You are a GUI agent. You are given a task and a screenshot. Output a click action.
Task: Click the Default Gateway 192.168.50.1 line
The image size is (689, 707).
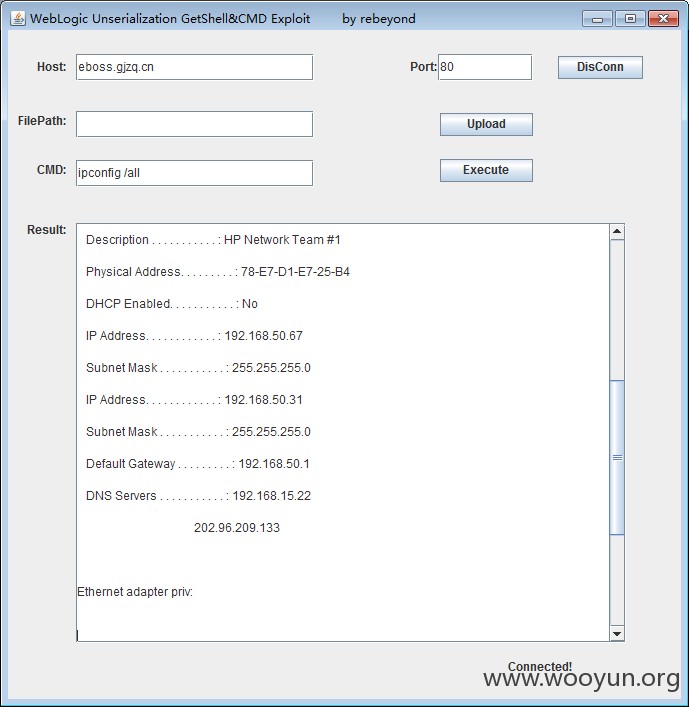(x=198, y=464)
